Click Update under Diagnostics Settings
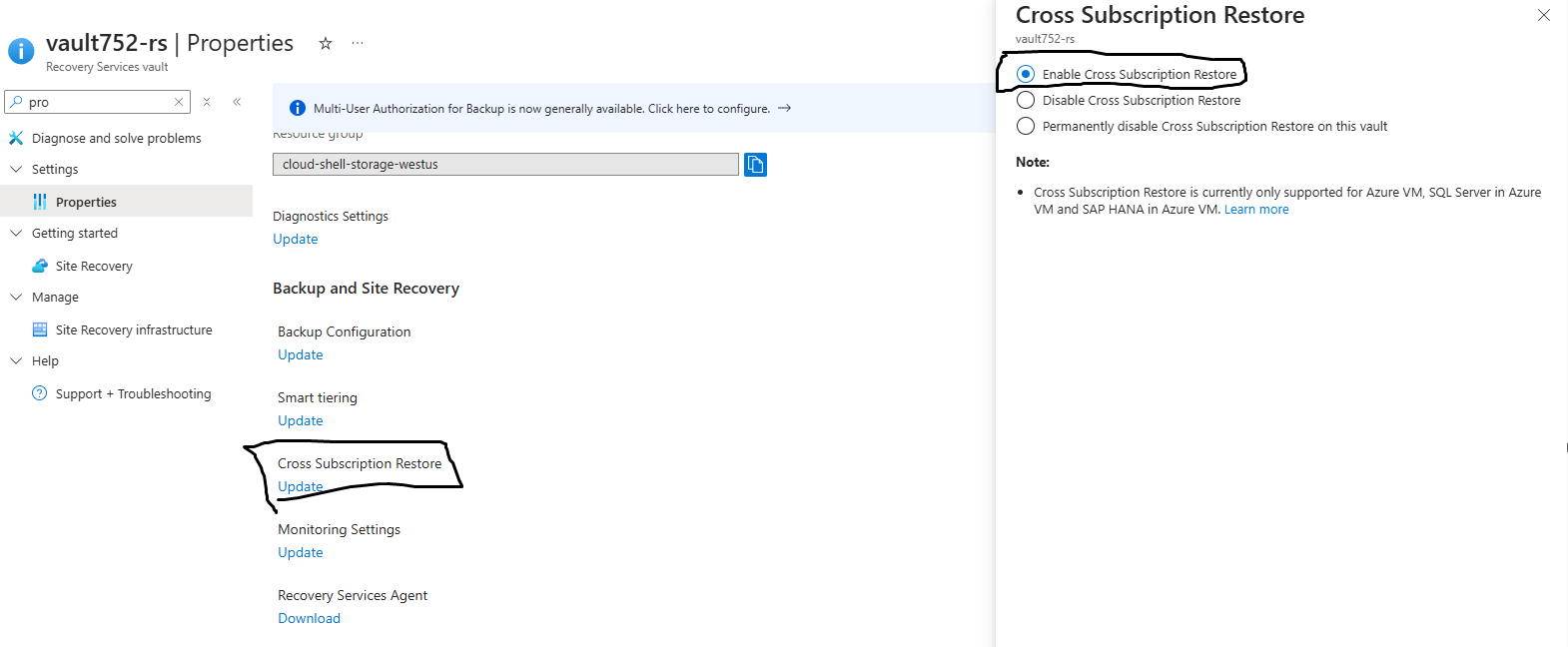Screen dimensions: 1568x647 coord(296,239)
